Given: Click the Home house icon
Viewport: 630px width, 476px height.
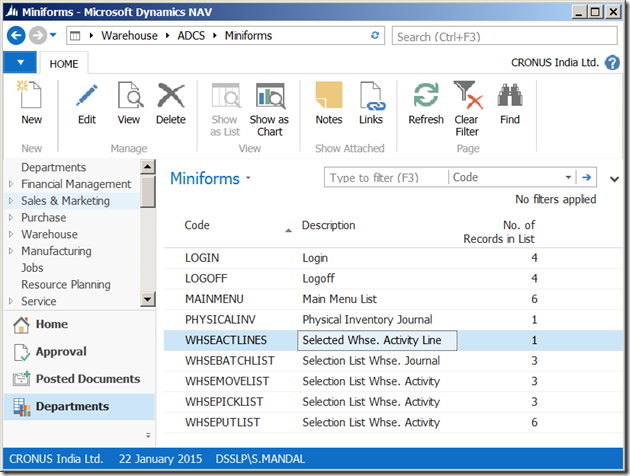Looking at the screenshot, I should click(x=21, y=325).
